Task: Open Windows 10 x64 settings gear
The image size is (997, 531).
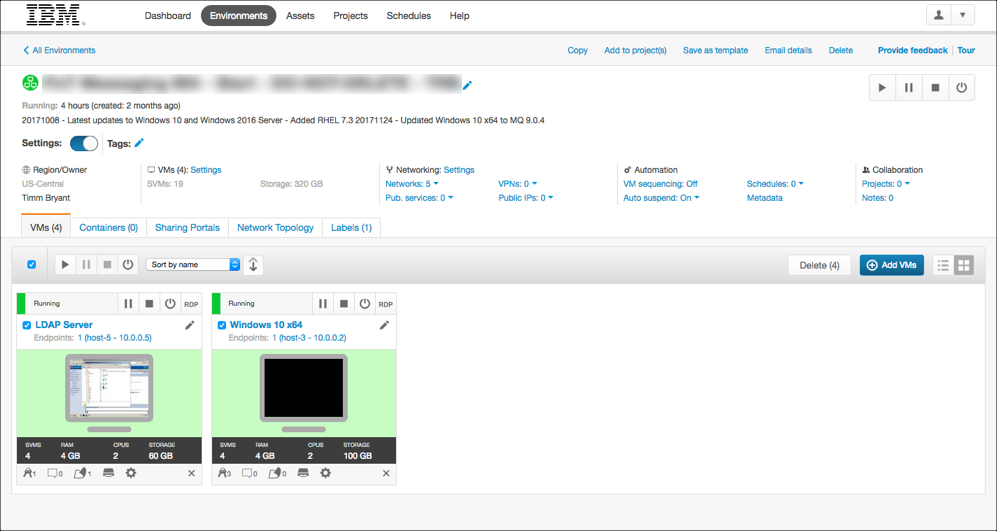Action: click(x=326, y=473)
